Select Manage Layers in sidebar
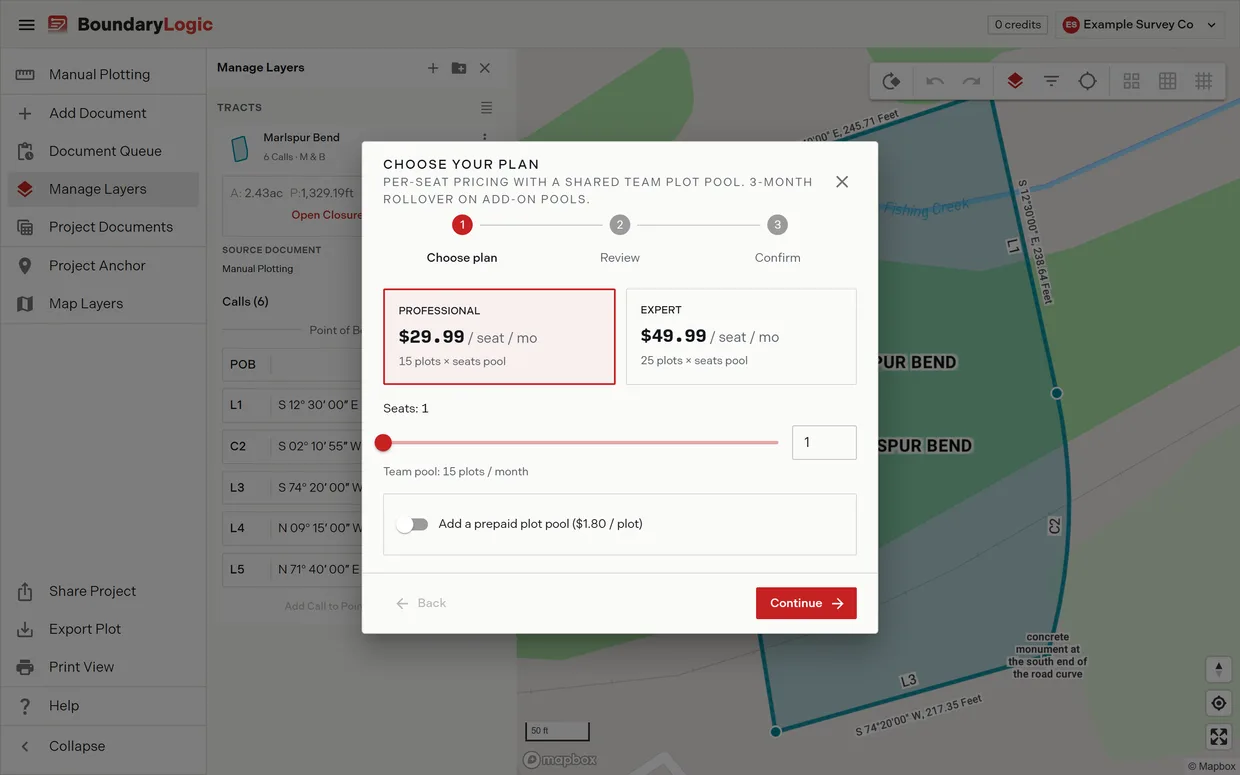 (x=103, y=189)
